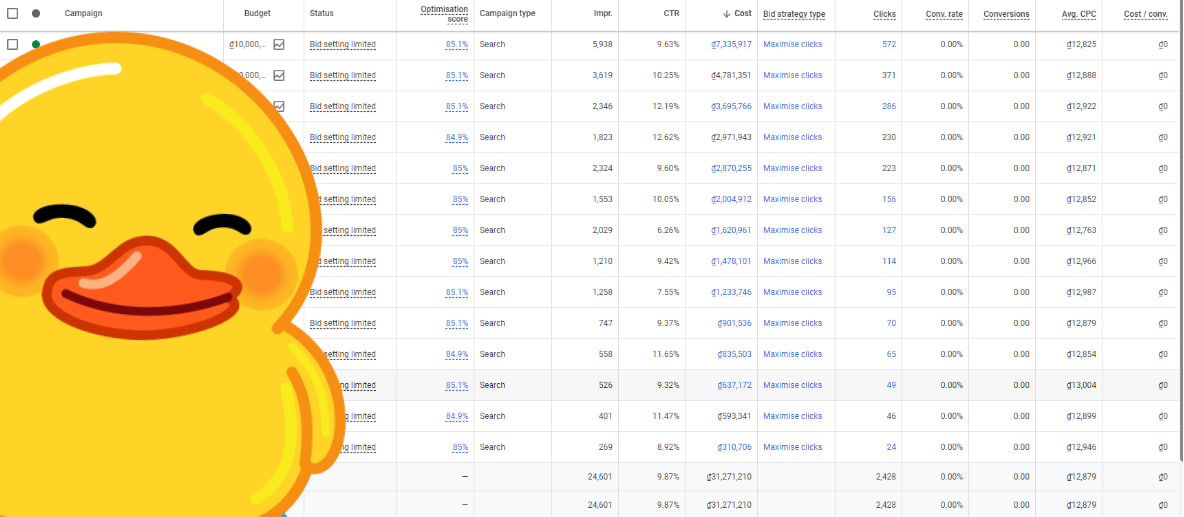The width and height of the screenshot is (1184, 517).
Task: Open the 572 clicks link
Action: click(889, 45)
